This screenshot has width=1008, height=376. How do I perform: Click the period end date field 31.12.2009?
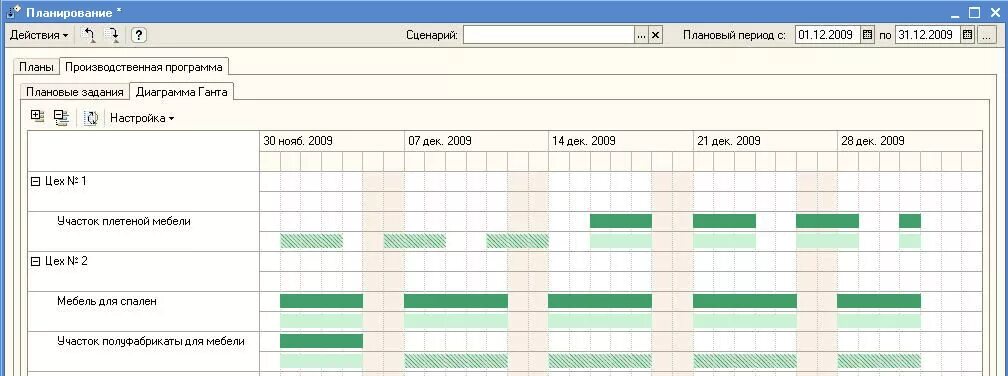pos(928,35)
